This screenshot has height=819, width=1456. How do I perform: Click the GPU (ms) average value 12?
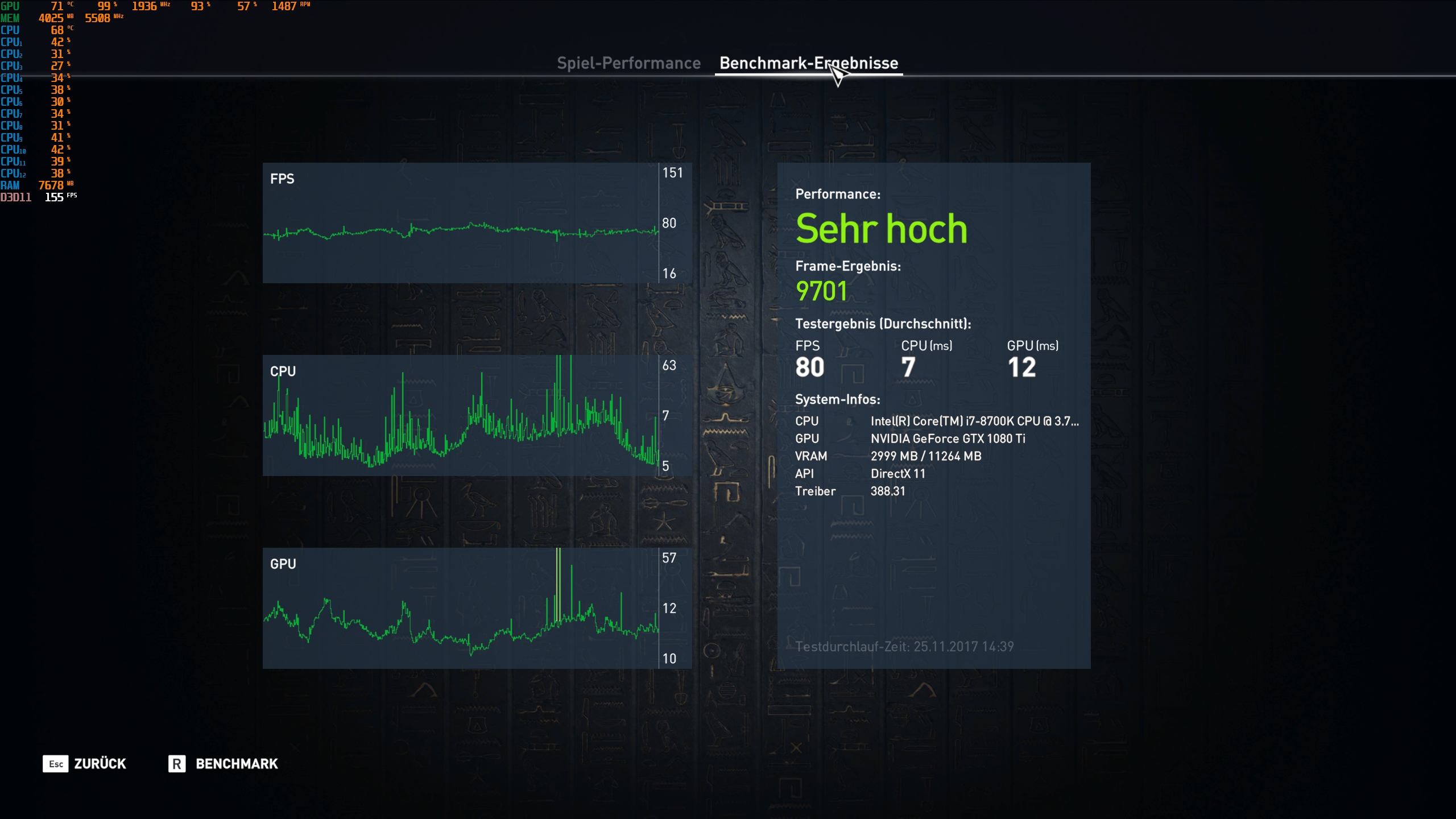click(x=1021, y=367)
